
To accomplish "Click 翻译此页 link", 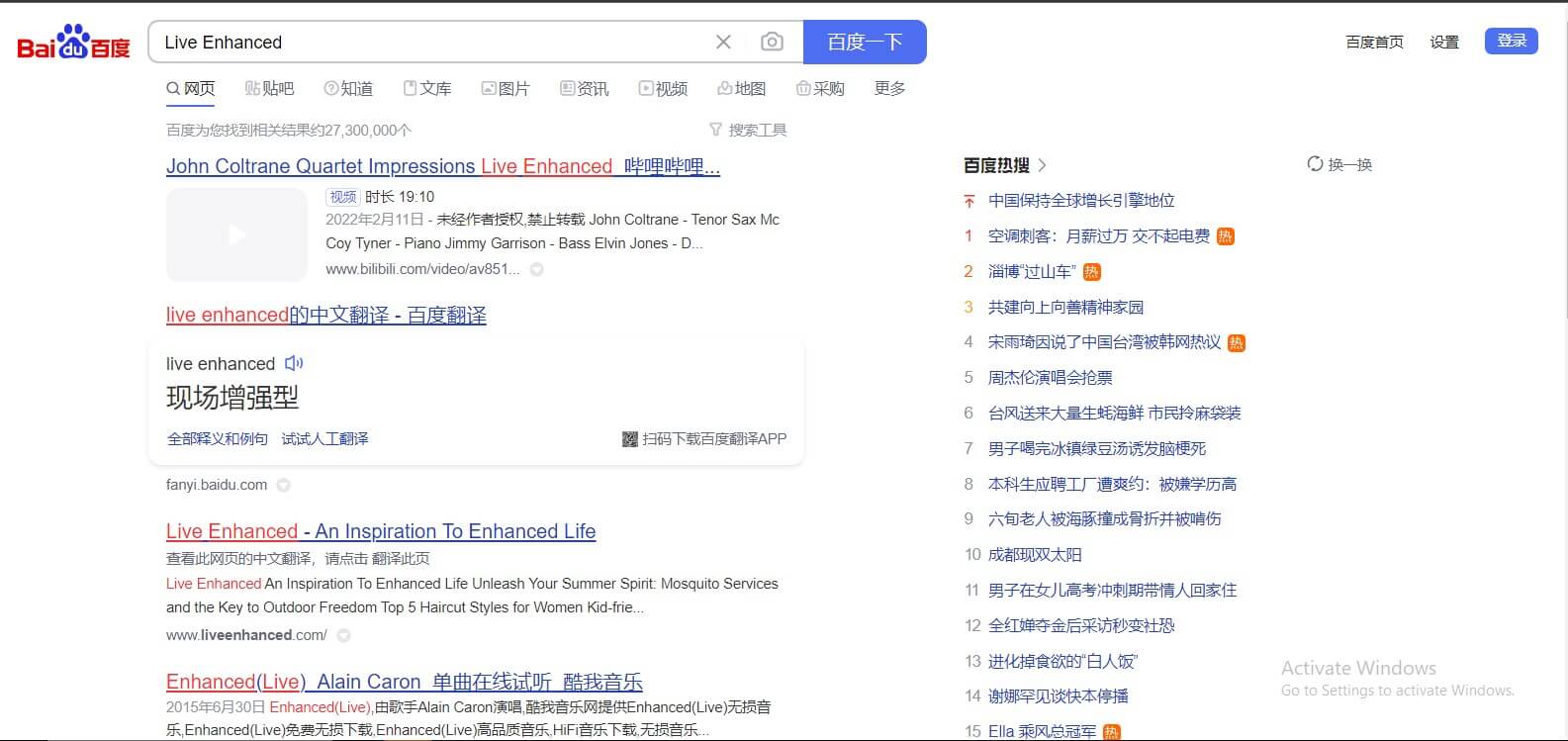I will 401,558.
